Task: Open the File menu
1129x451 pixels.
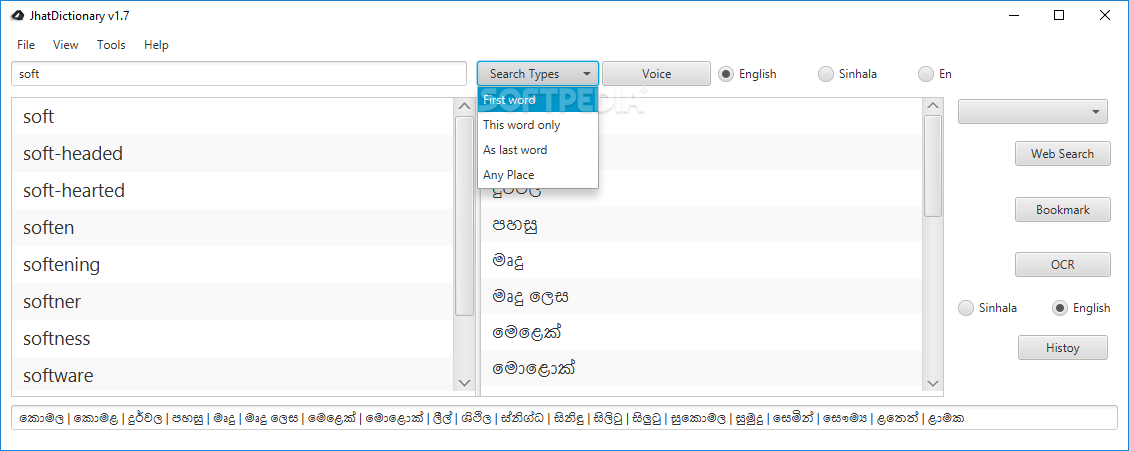Action: pyautogui.click(x=26, y=45)
